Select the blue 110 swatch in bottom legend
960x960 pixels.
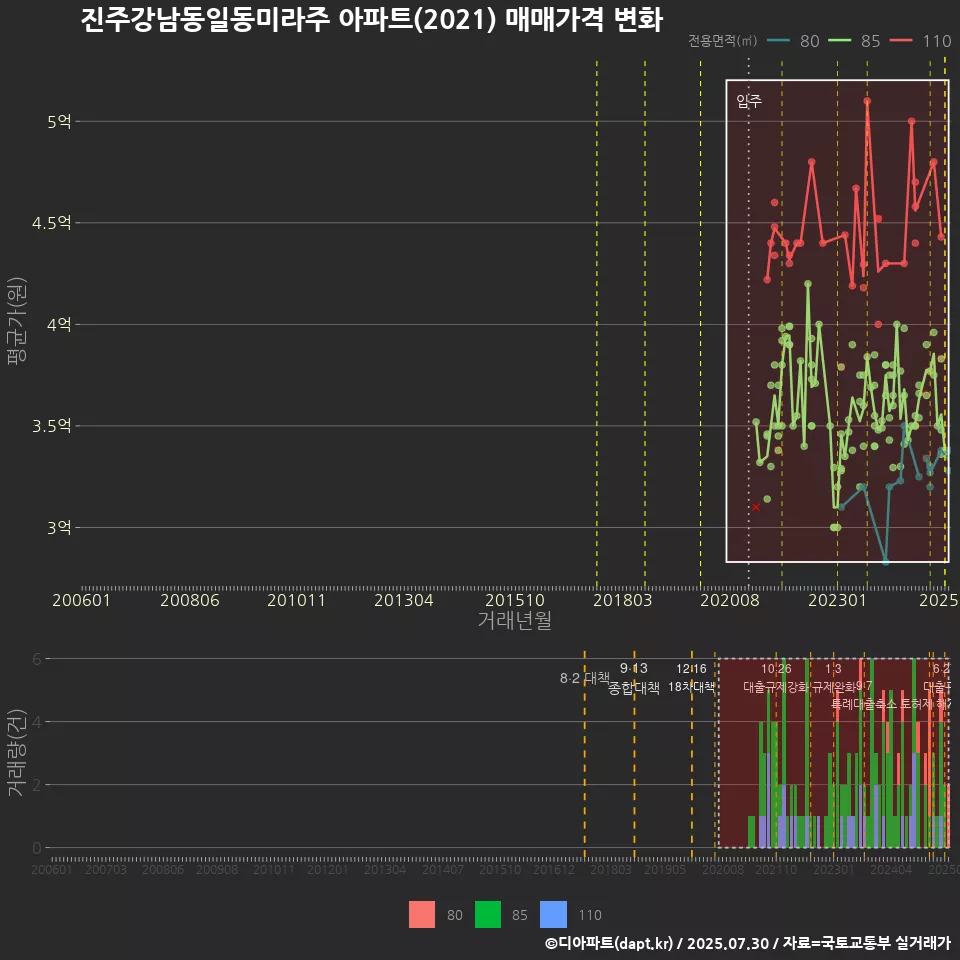[553, 915]
